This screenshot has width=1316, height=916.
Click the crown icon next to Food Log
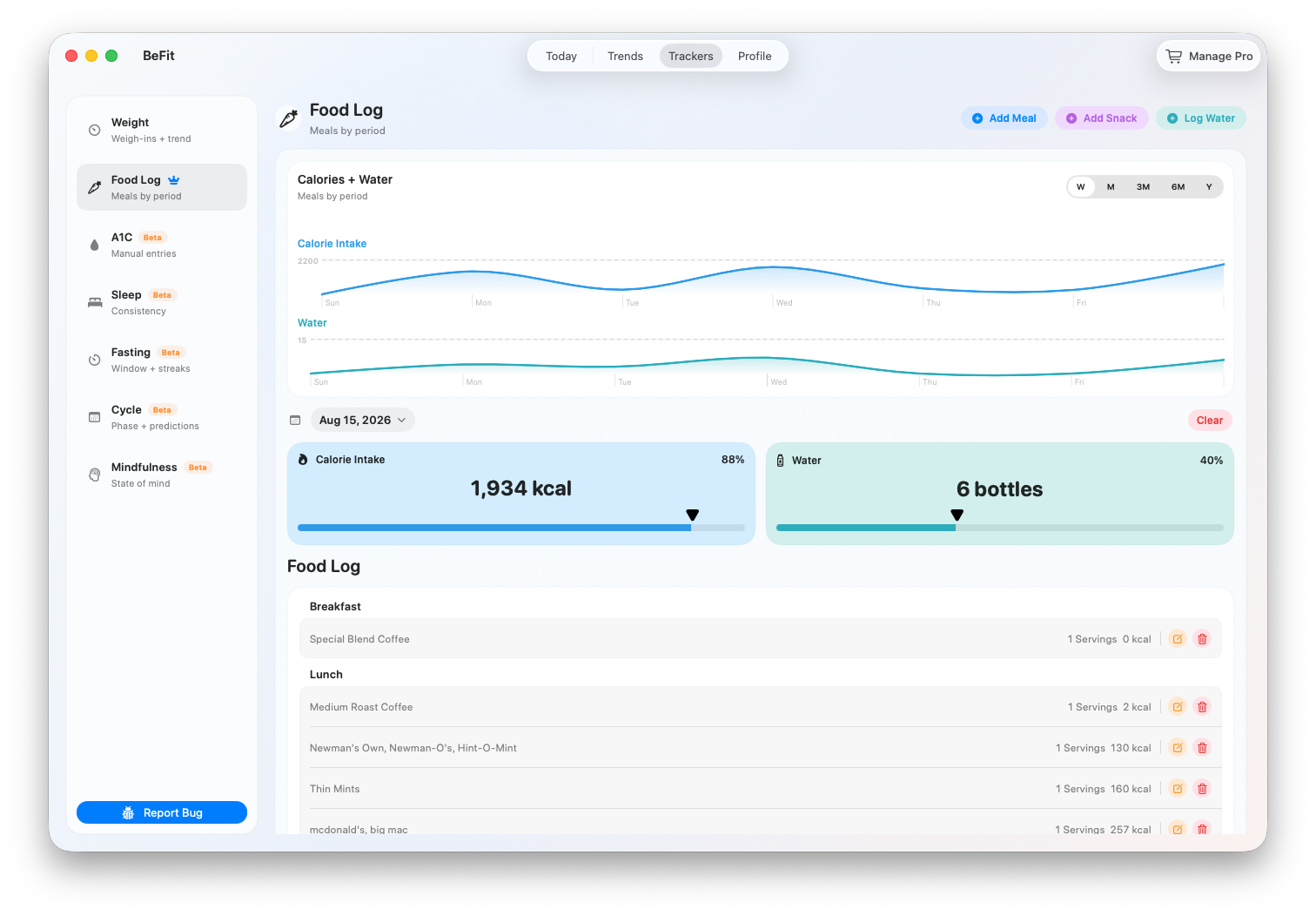point(174,180)
